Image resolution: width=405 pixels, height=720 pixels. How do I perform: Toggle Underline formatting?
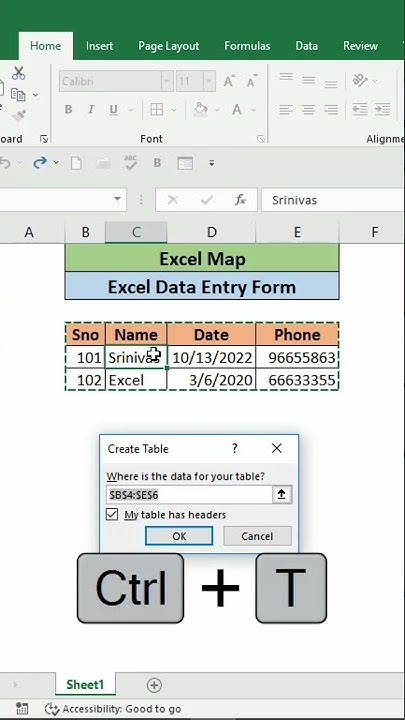pyautogui.click(x=113, y=109)
